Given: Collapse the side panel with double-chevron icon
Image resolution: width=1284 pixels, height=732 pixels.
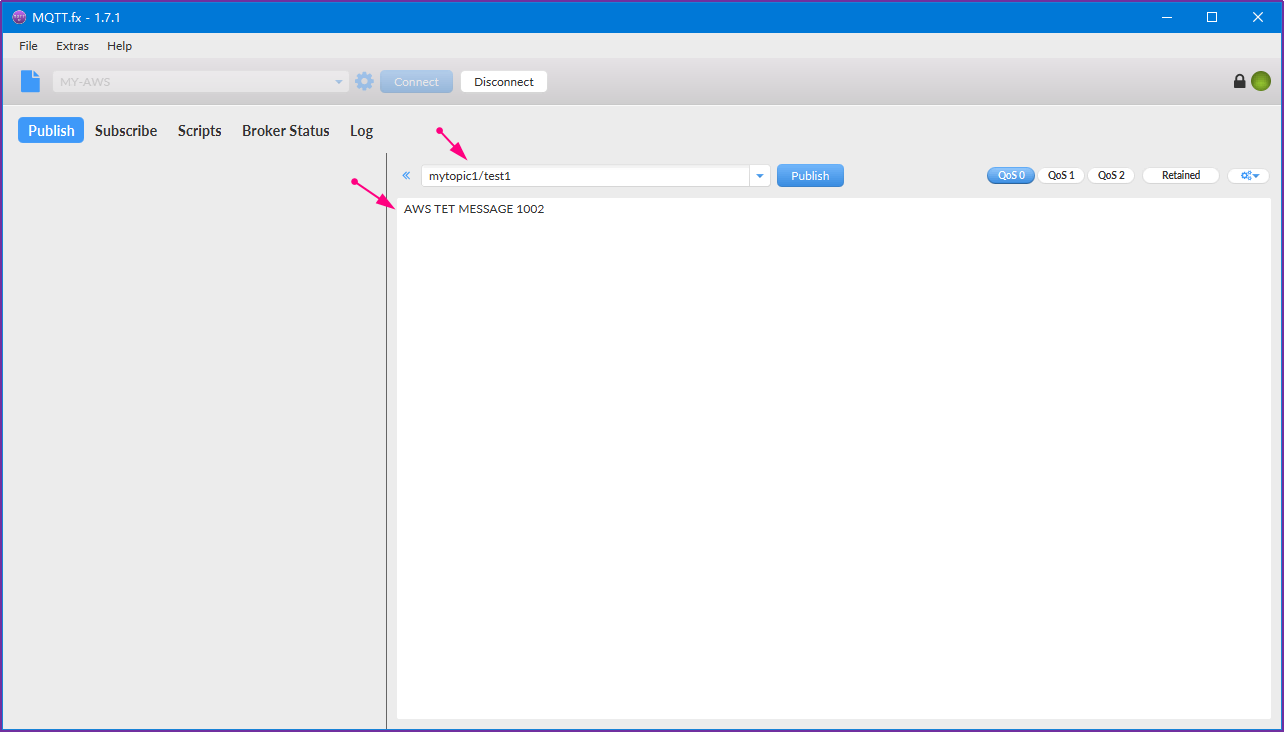Looking at the screenshot, I should coord(406,175).
